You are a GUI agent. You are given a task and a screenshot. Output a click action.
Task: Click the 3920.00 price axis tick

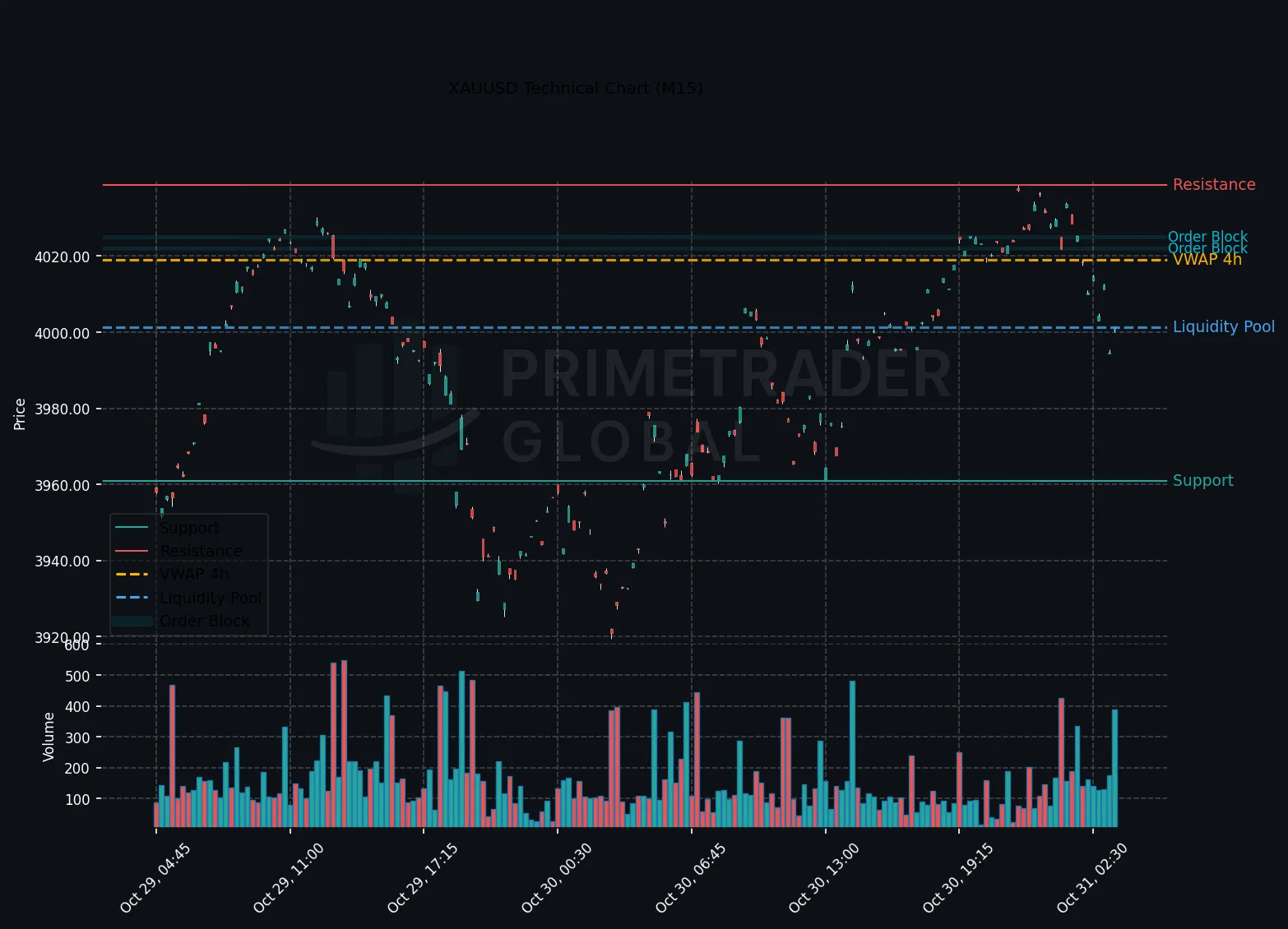coord(63,637)
